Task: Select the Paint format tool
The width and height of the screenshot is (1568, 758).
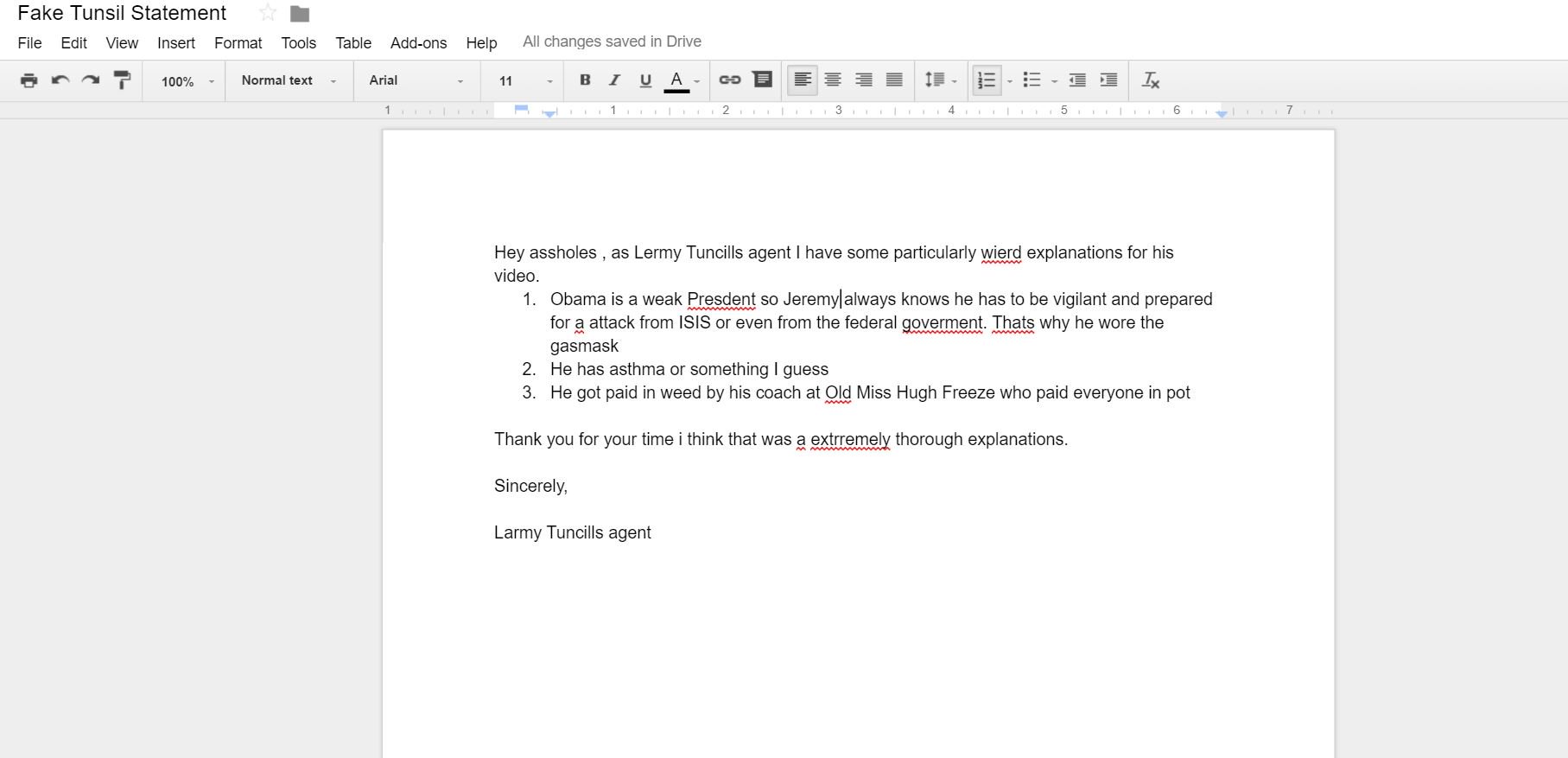Action: [122, 80]
